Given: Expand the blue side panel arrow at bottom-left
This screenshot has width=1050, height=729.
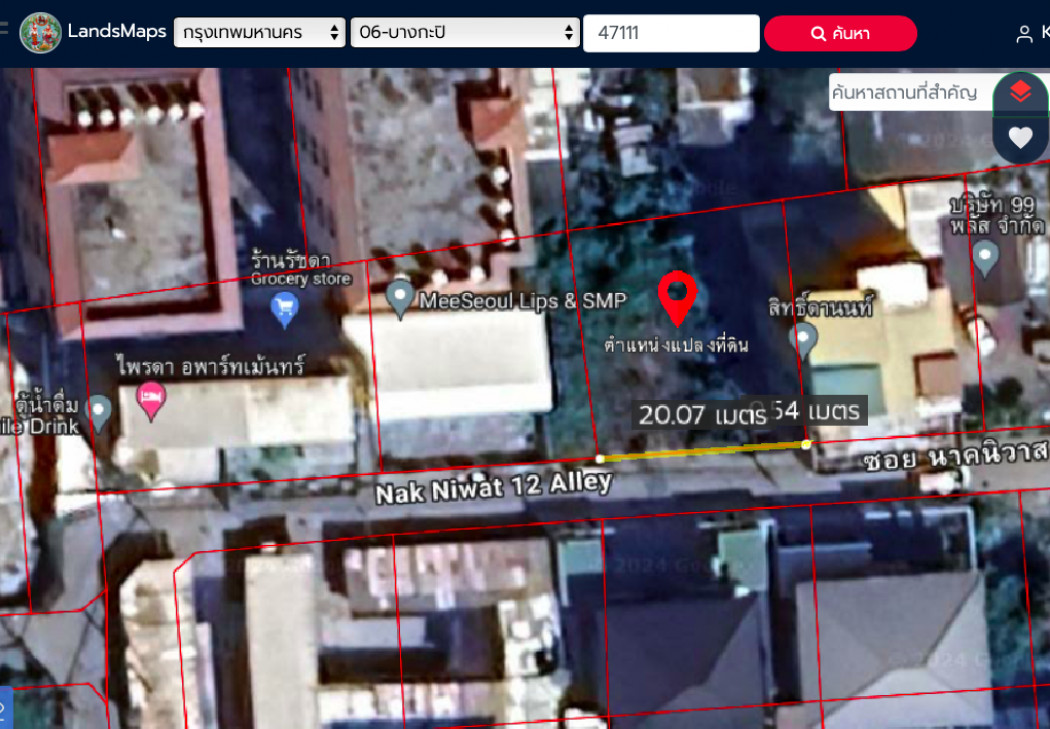Looking at the screenshot, I should pyautogui.click(x=5, y=708).
